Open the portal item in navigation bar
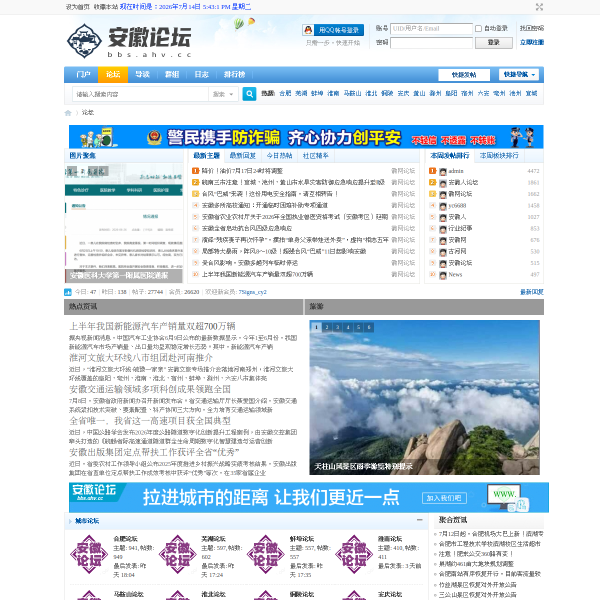The height and width of the screenshot is (600, 600). click(83, 75)
